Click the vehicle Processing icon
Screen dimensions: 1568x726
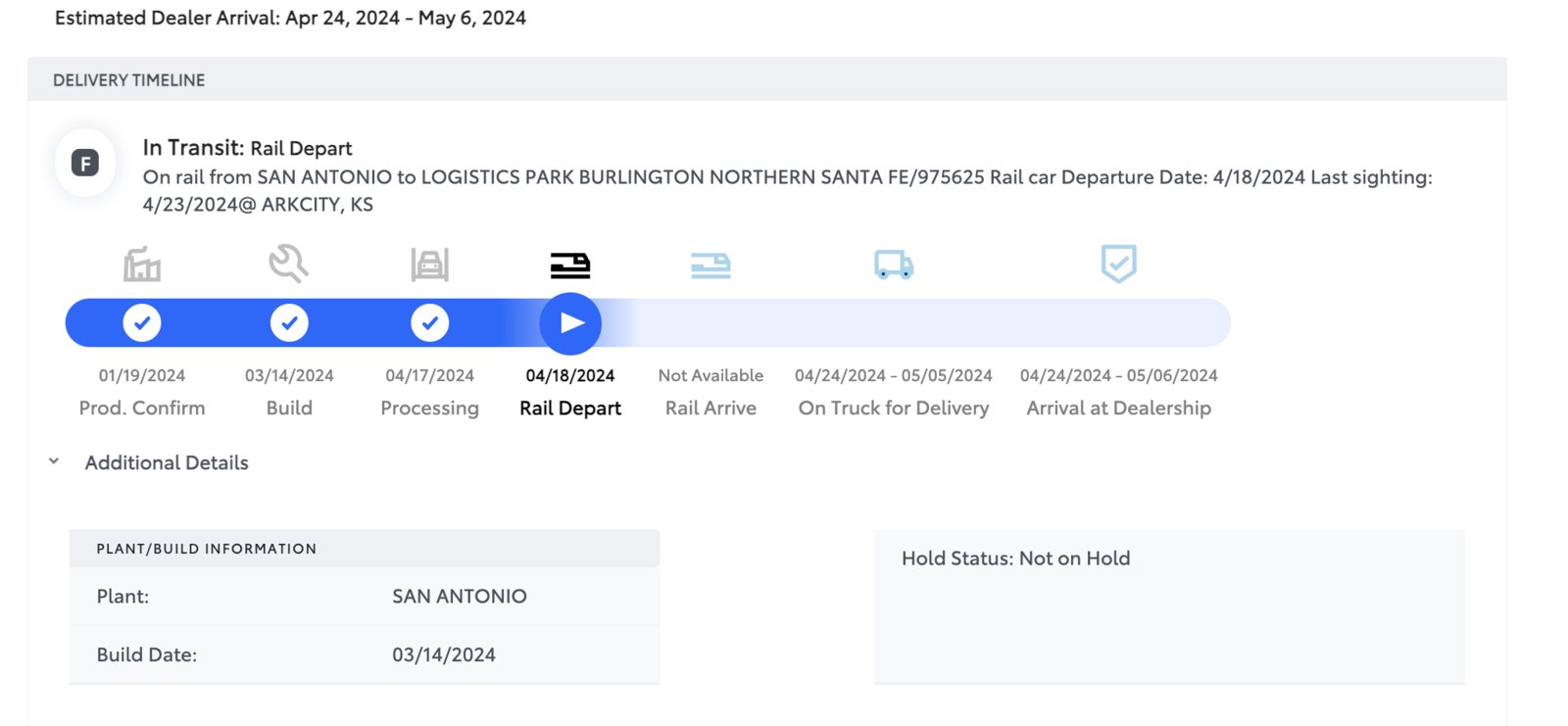[x=429, y=265]
